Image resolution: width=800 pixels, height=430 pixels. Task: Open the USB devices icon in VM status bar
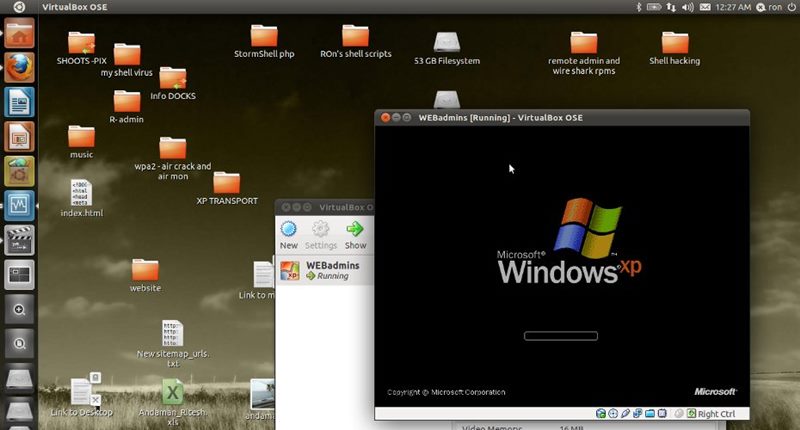coord(626,414)
